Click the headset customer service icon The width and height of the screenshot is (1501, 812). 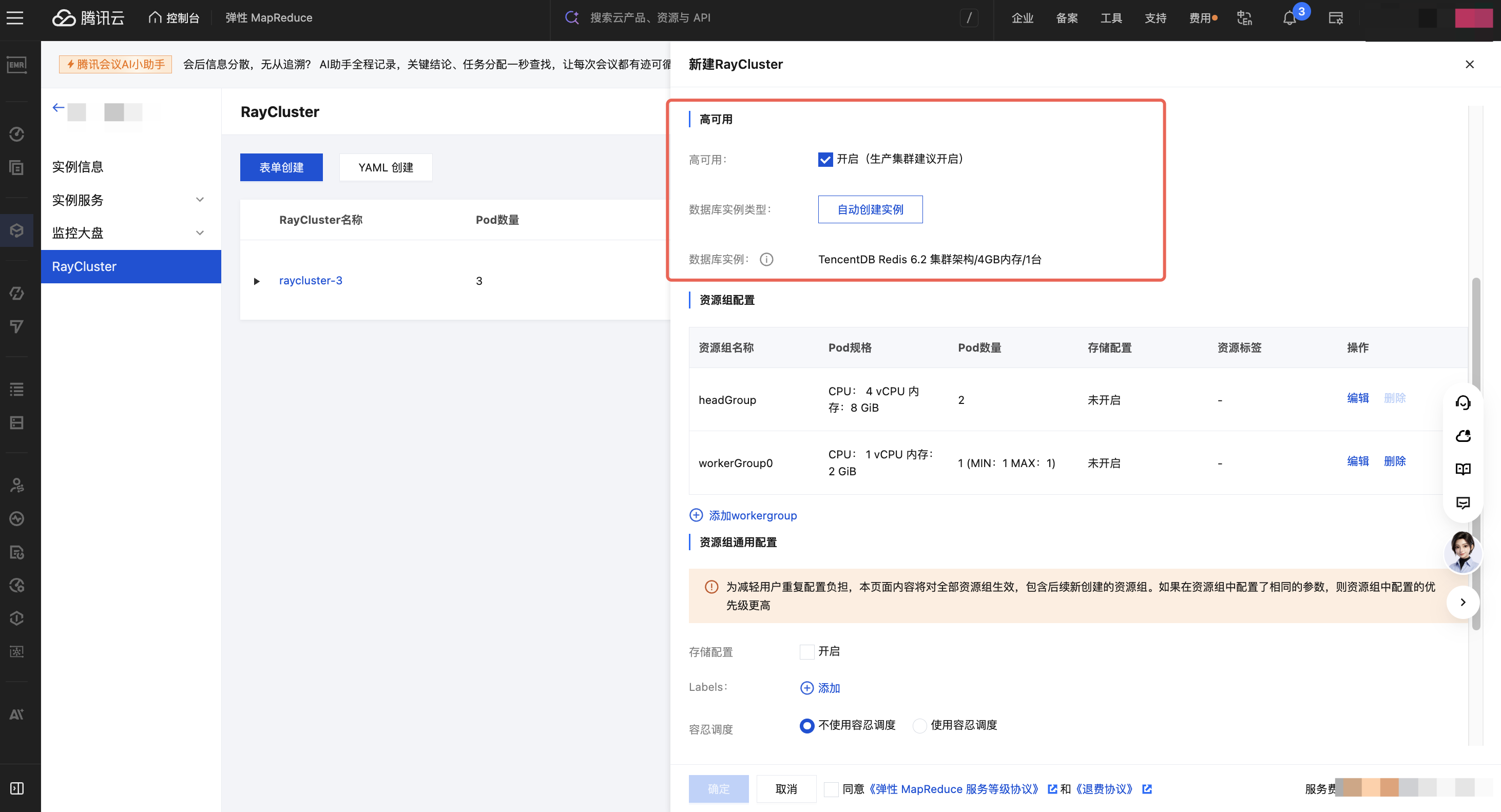click(1462, 402)
